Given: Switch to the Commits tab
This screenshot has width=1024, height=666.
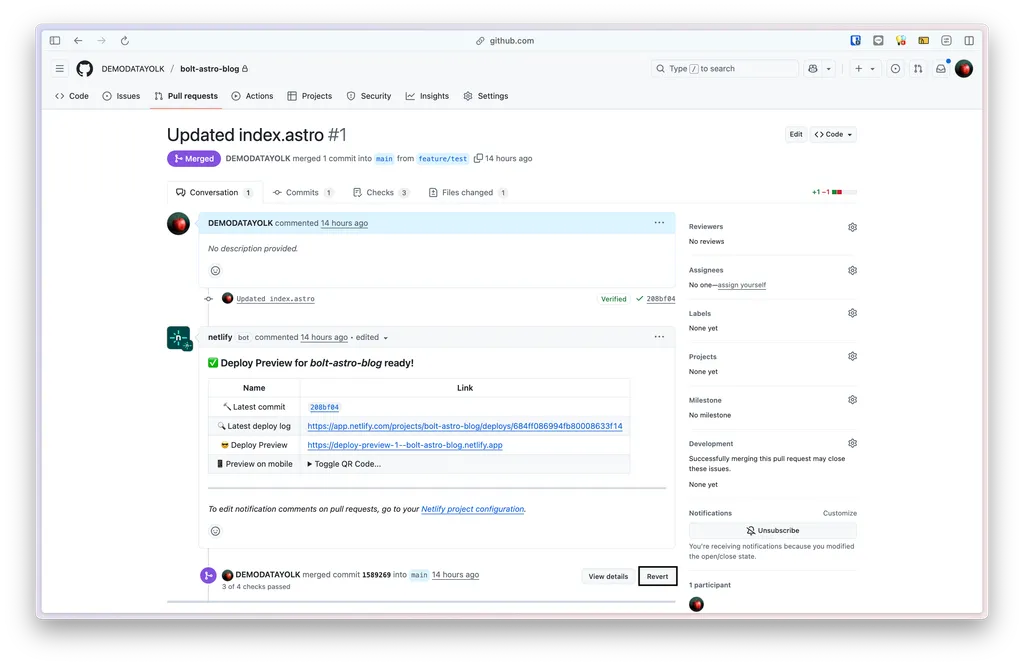Looking at the screenshot, I should tap(303, 193).
